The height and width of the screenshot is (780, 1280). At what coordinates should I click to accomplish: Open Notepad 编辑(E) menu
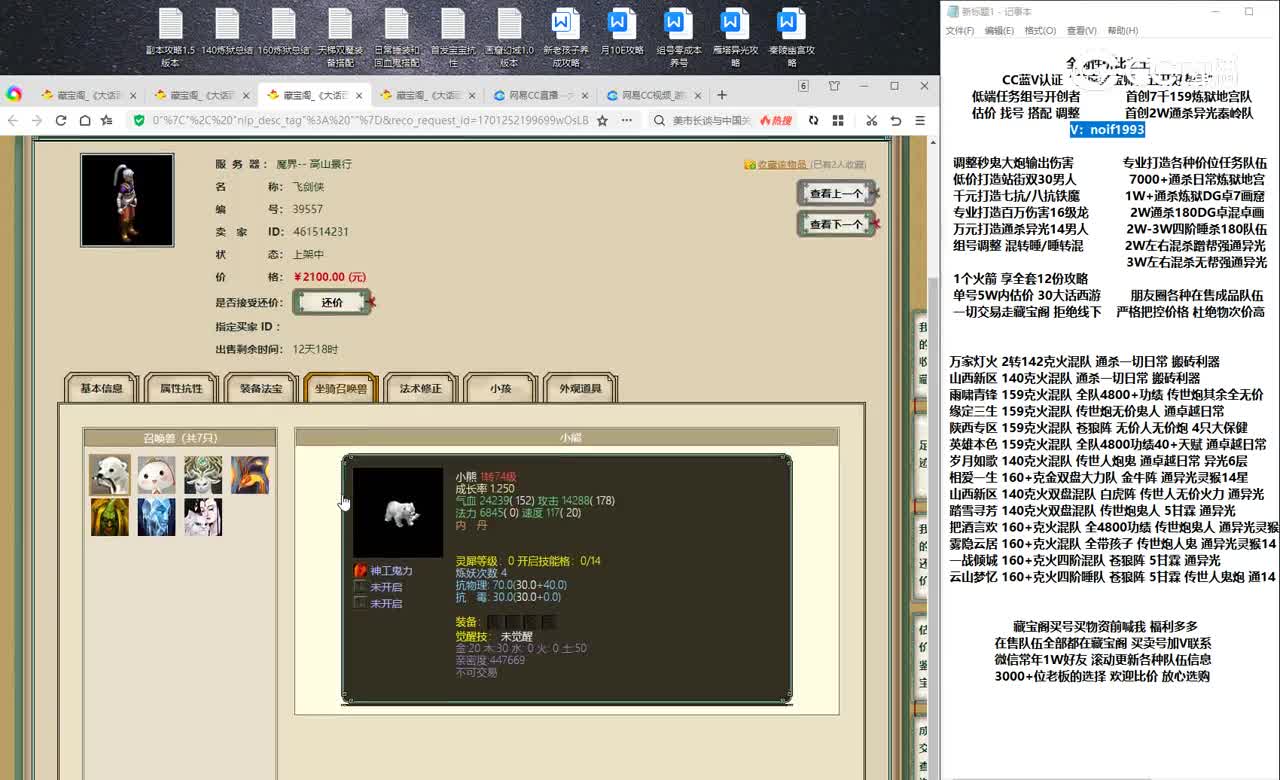point(999,31)
